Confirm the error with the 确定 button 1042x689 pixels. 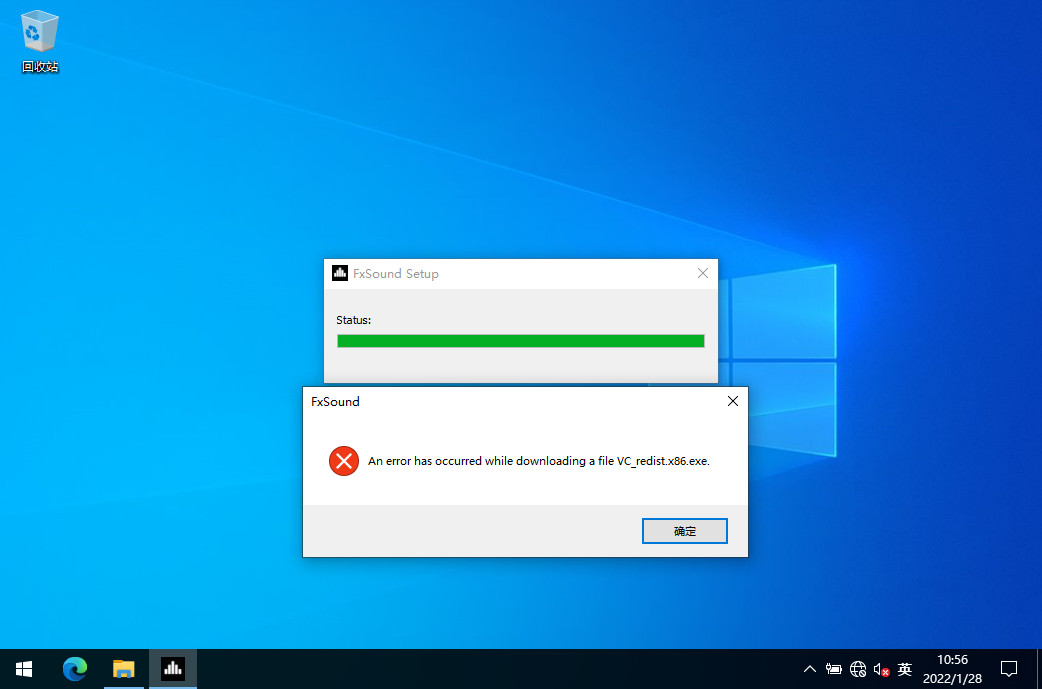pos(684,531)
